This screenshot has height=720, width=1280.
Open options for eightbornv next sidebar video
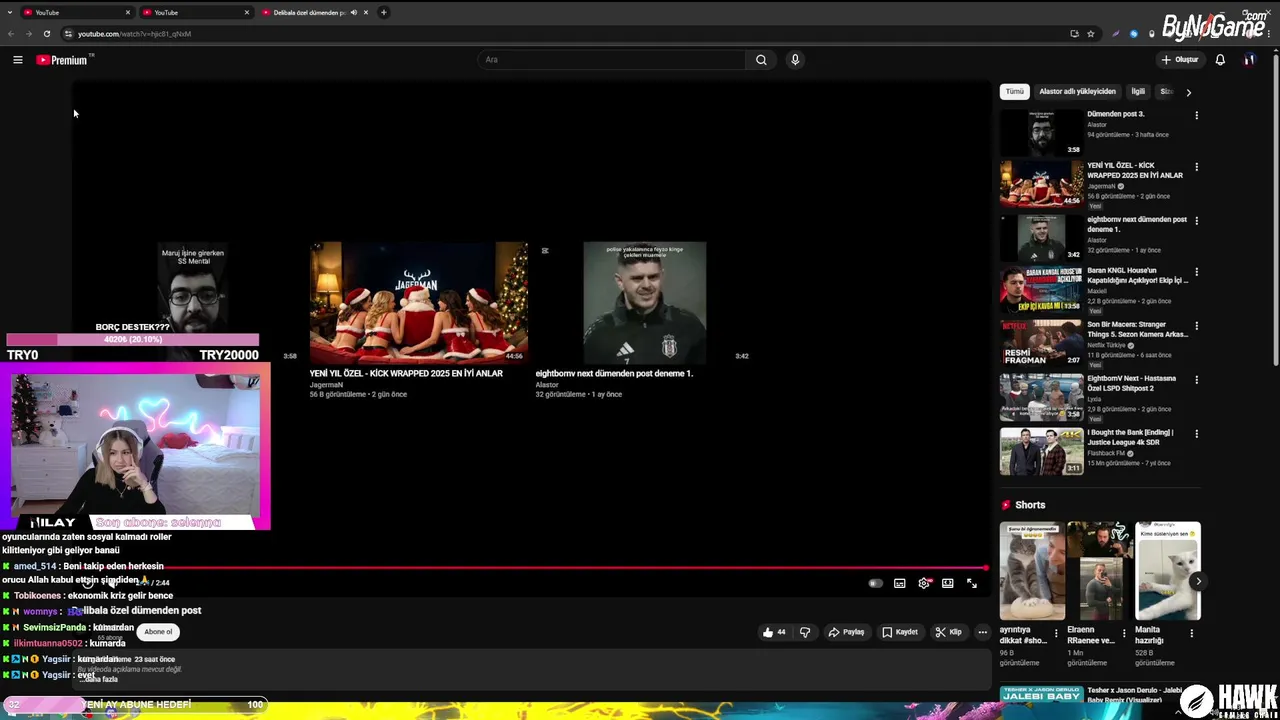click(x=1196, y=221)
